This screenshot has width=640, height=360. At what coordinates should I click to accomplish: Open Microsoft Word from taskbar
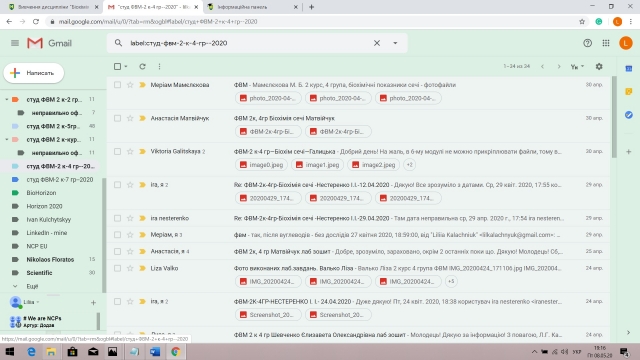click(155, 351)
